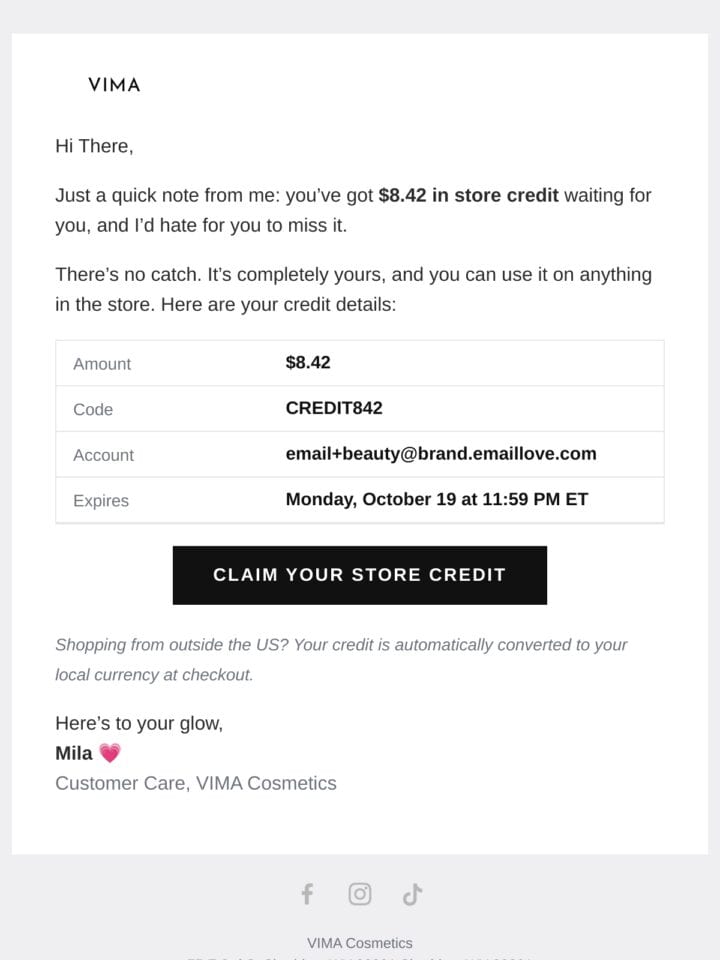Screen dimensions: 720x960
Task: Click the VIMA logo at top
Action: [114, 84]
